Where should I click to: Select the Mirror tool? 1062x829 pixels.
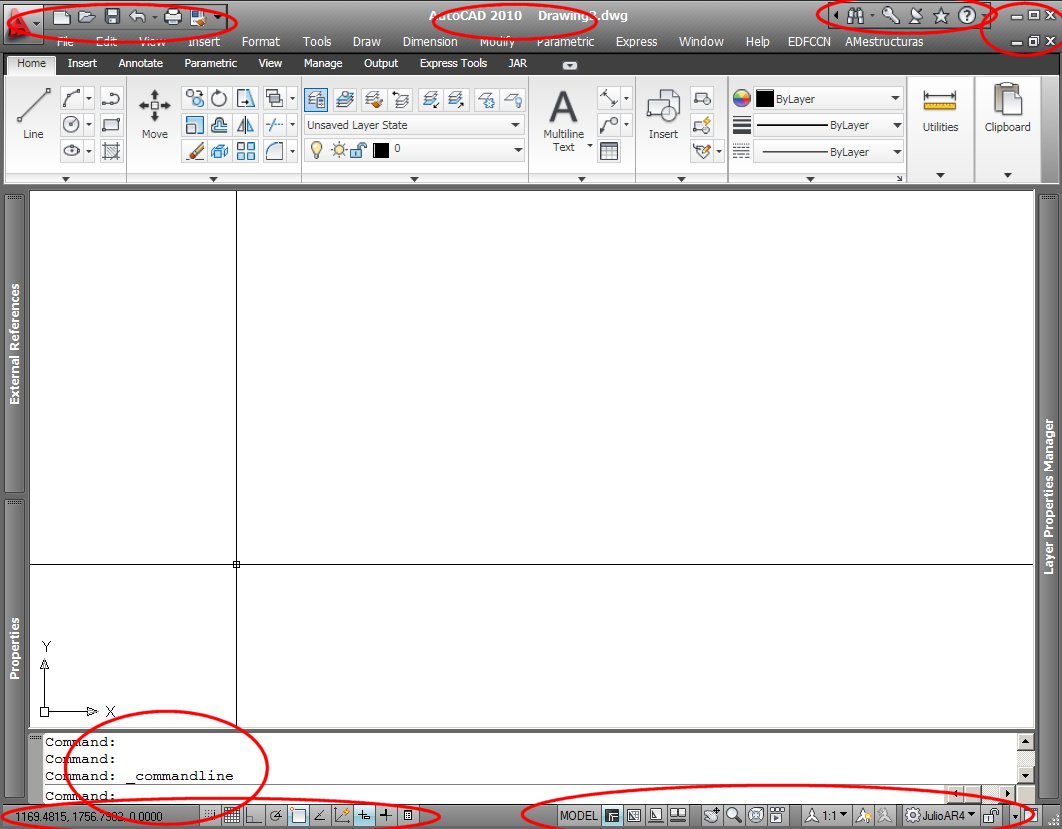245,125
